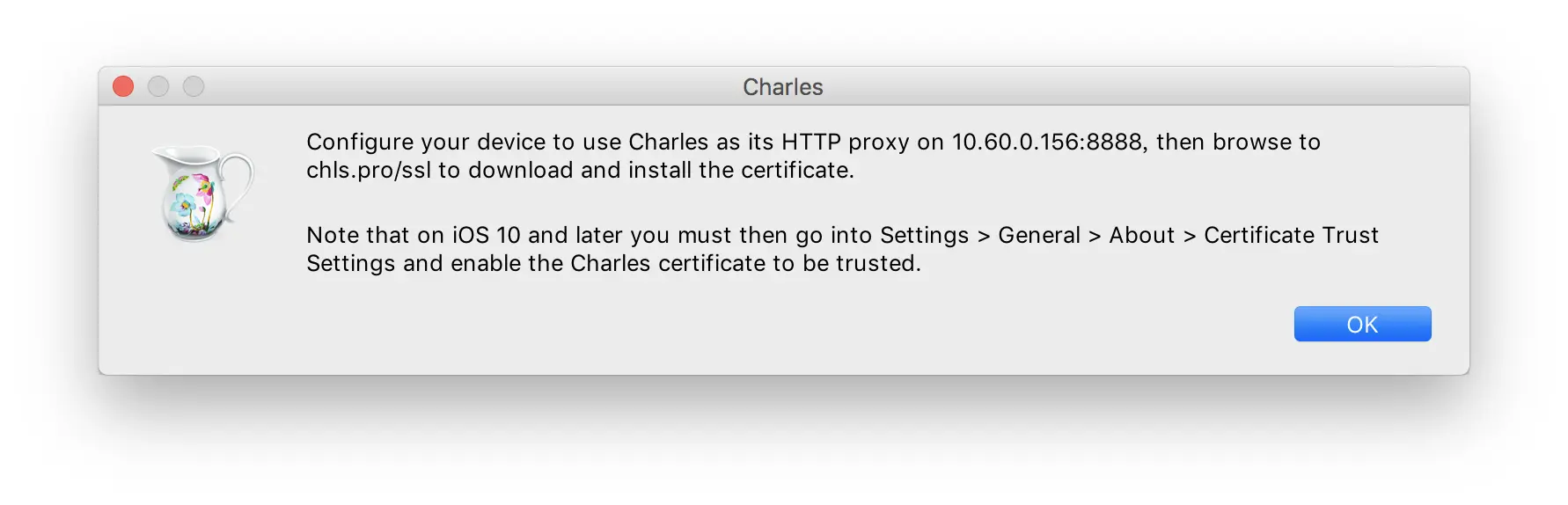Click the grayed-out zoom window button
Image resolution: width=1568 pixels, height=505 pixels.
point(194,86)
